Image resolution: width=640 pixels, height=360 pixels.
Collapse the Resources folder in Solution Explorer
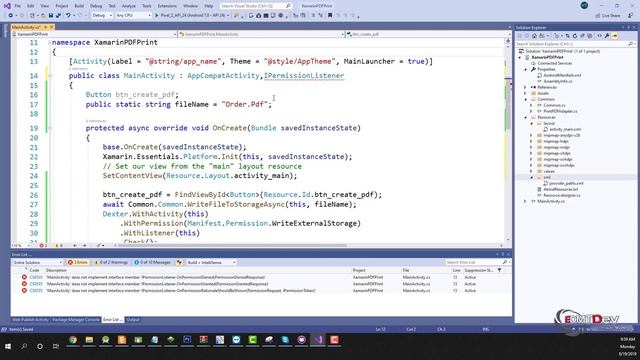pyautogui.click(x=525, y=117)
